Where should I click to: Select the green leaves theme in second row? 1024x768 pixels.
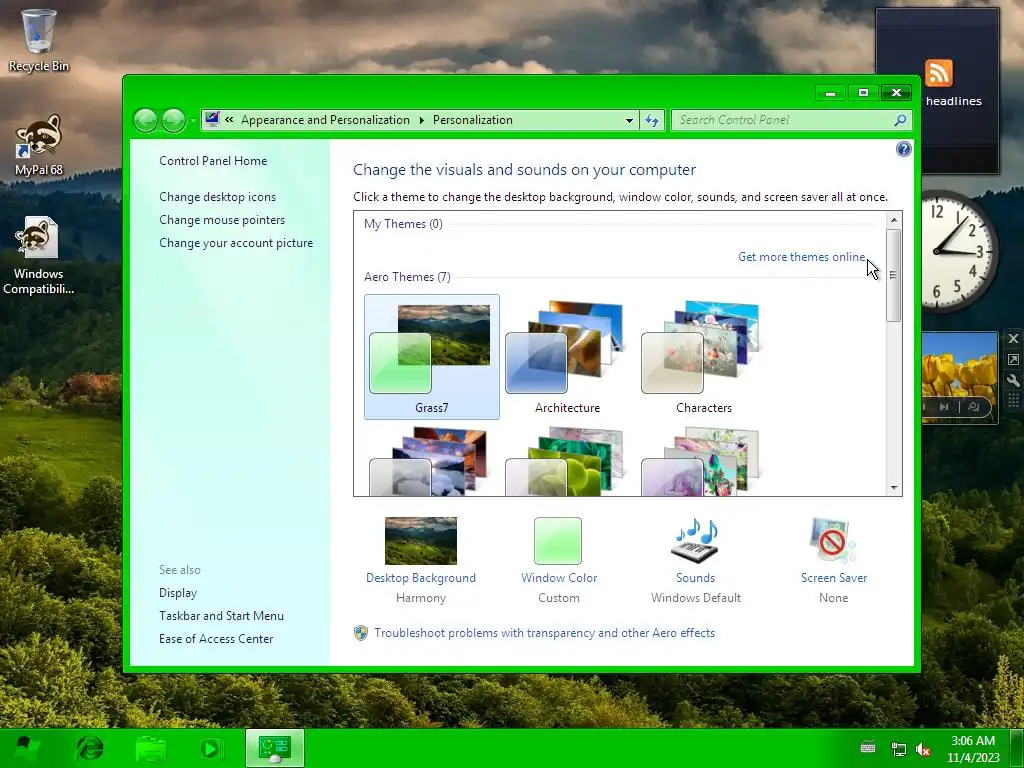click(567, 461)
